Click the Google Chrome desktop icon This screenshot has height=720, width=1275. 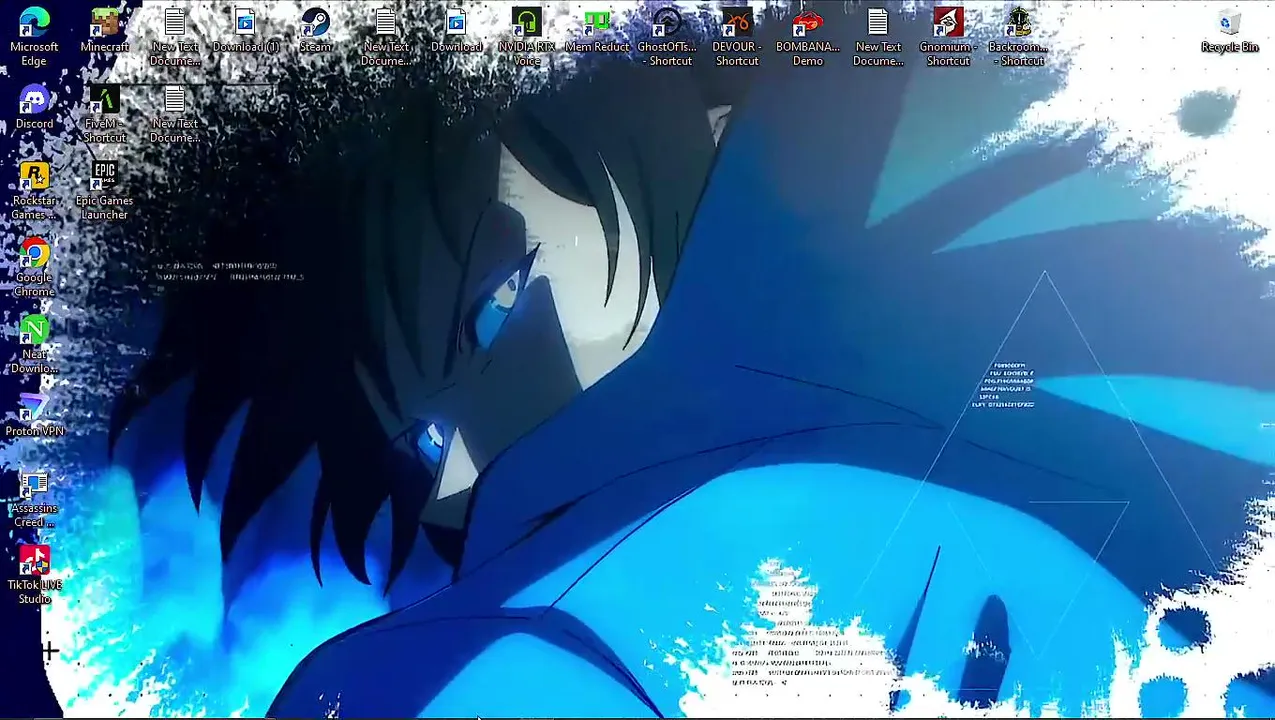click(34, 268)
